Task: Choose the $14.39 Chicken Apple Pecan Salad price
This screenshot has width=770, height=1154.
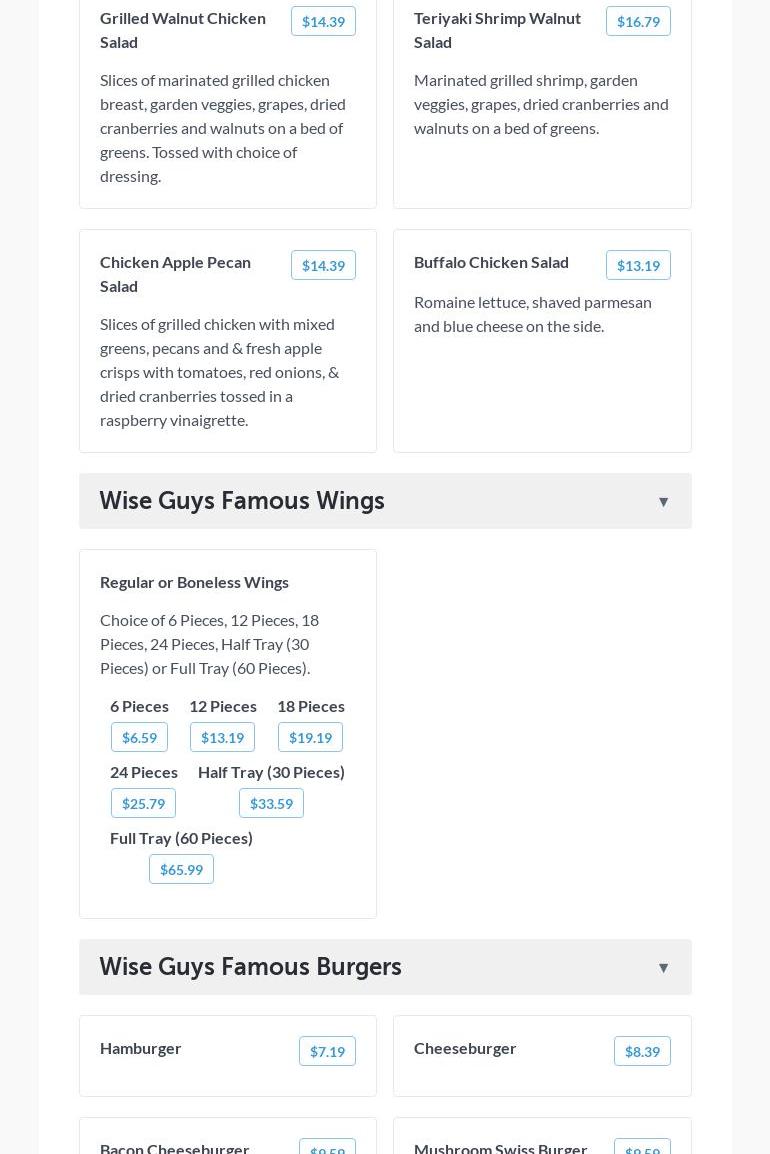Action: [x=323, y=265]
